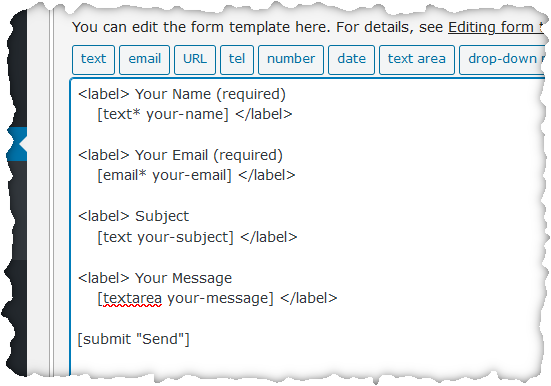The image size is (551, 386).
Task: Insert a number field tag
Action: coord(291,59)
